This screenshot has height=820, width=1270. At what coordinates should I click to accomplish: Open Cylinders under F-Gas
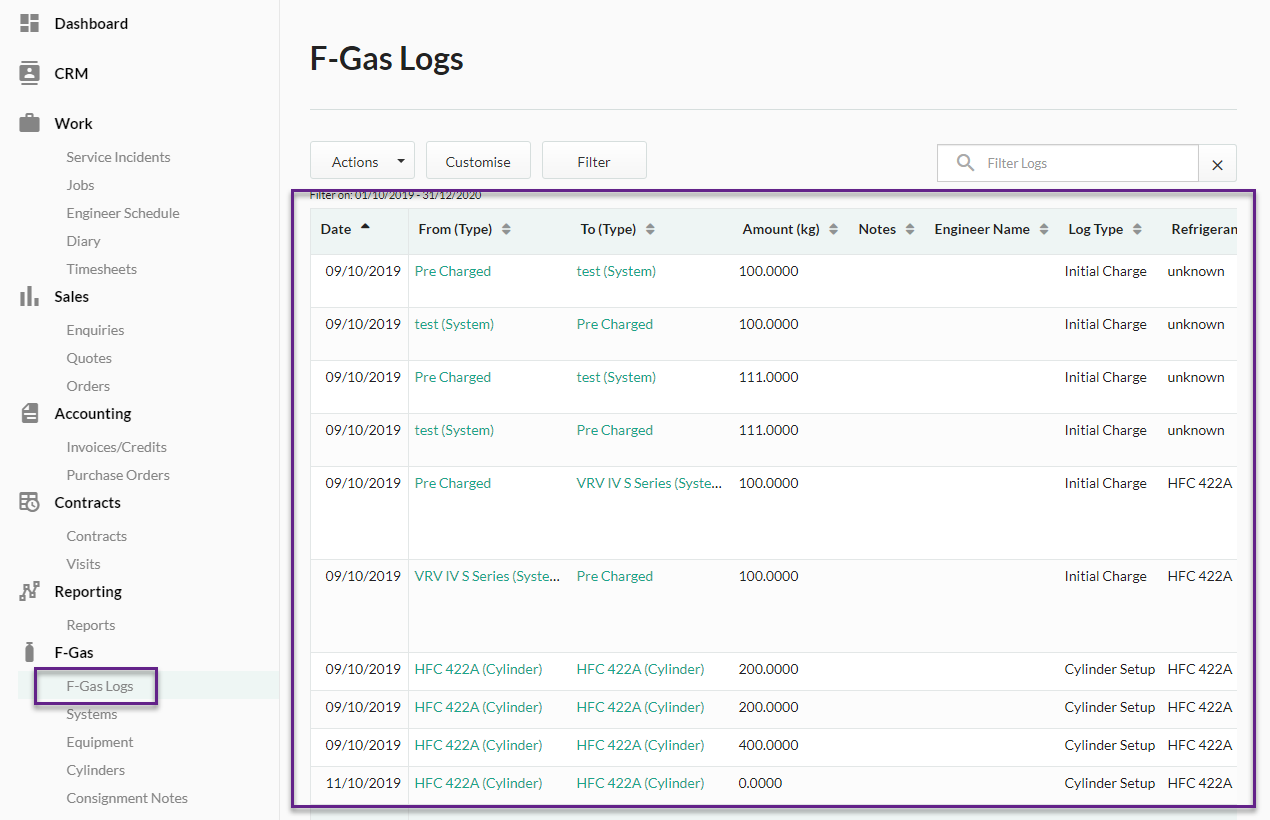(96, 770)
